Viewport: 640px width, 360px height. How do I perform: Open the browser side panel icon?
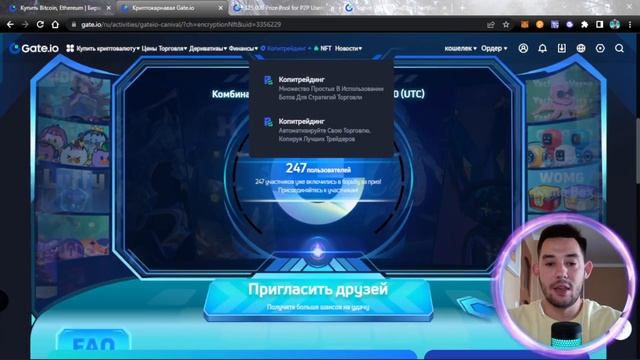(x=599, y=24)
